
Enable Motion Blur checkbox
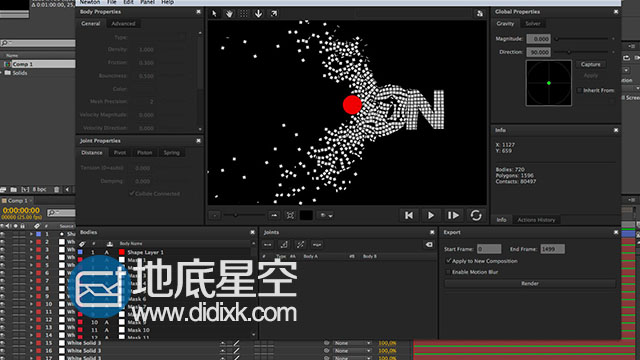point(448,272)
